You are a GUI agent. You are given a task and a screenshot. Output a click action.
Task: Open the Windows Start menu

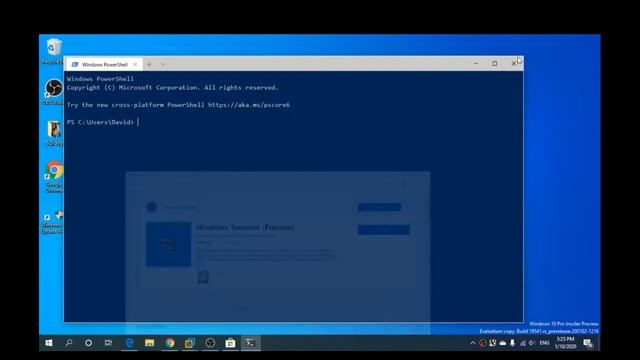tap(49, 343)
